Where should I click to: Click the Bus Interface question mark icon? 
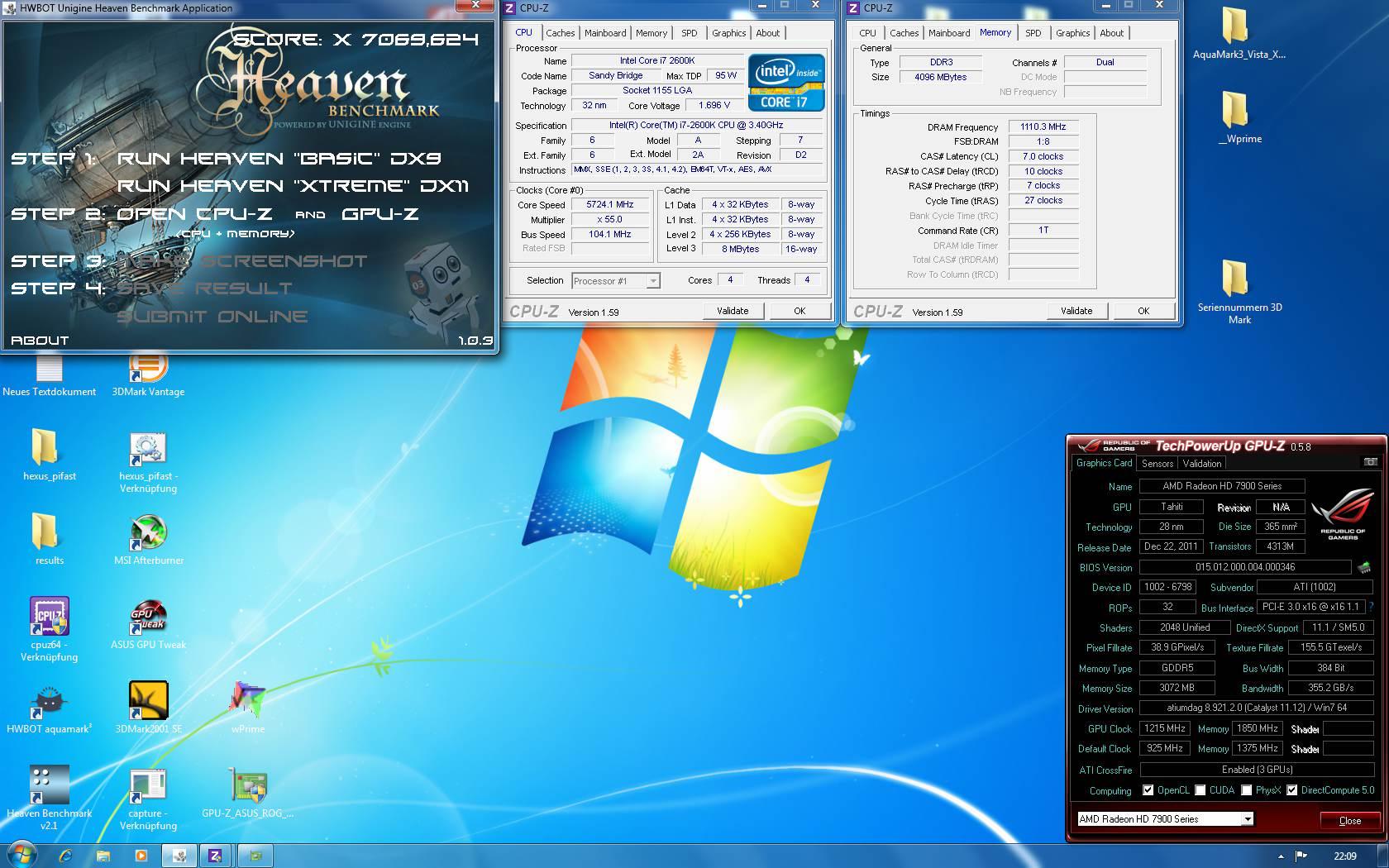[x=1371, y=607]
